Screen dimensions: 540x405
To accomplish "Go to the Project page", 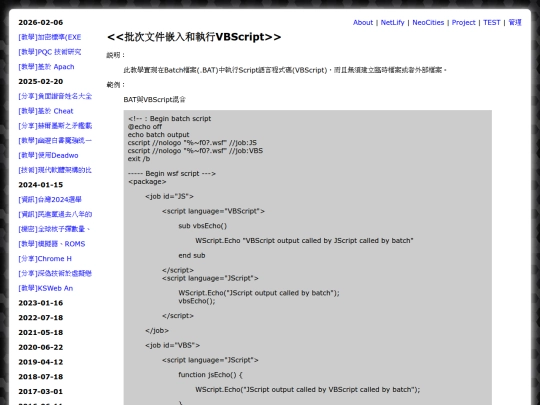I will pyautogui.click(x=464, y=22).
